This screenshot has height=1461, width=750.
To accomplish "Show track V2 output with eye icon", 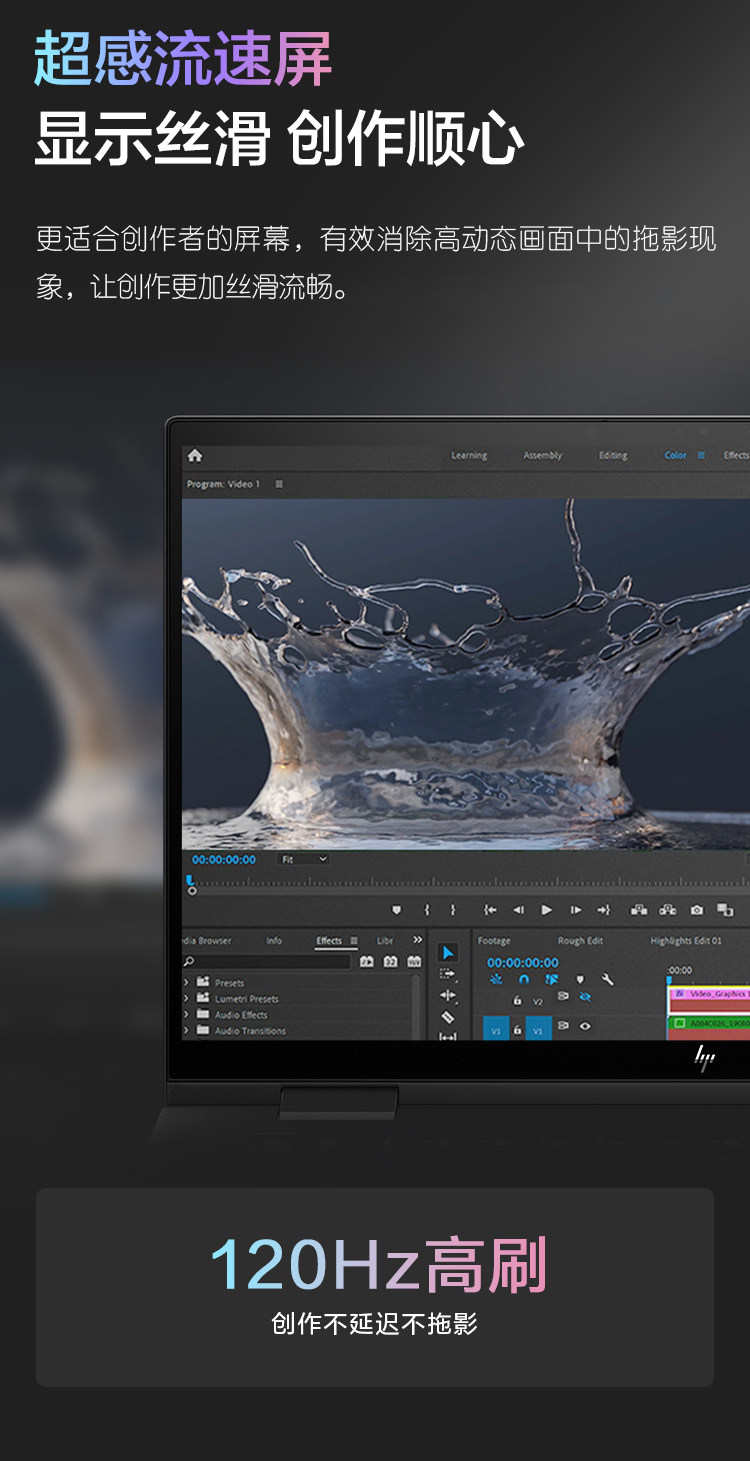I will tap(585, 997).
